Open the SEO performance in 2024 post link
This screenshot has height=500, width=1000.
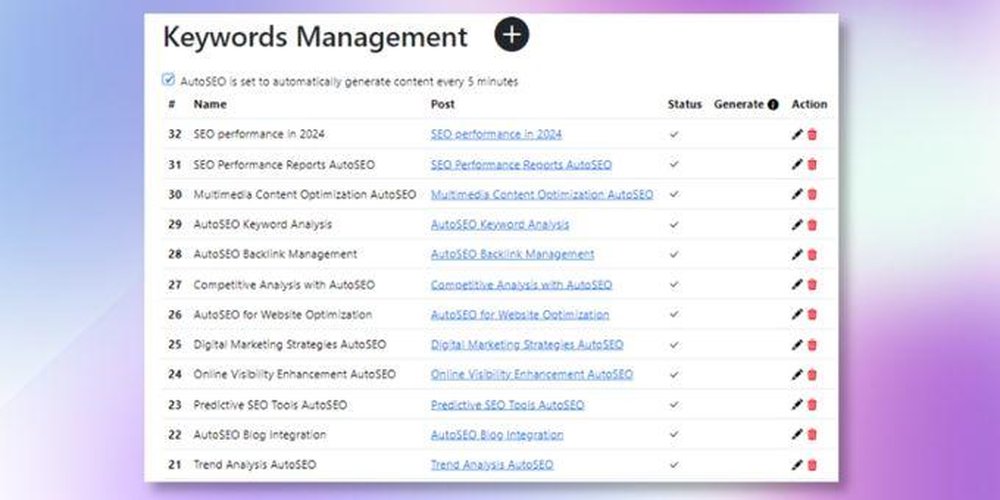tap(496, 134)
